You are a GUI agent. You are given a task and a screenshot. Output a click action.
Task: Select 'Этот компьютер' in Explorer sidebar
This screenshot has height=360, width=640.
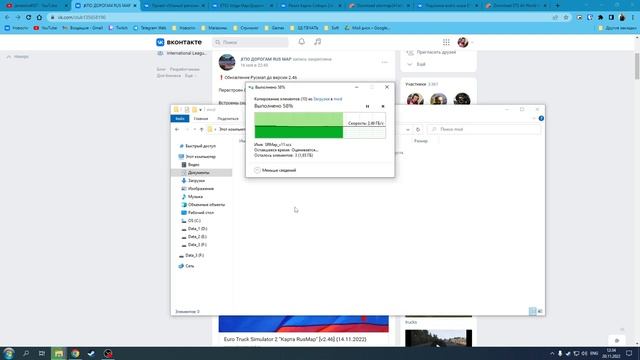click(x=198, y=157)
